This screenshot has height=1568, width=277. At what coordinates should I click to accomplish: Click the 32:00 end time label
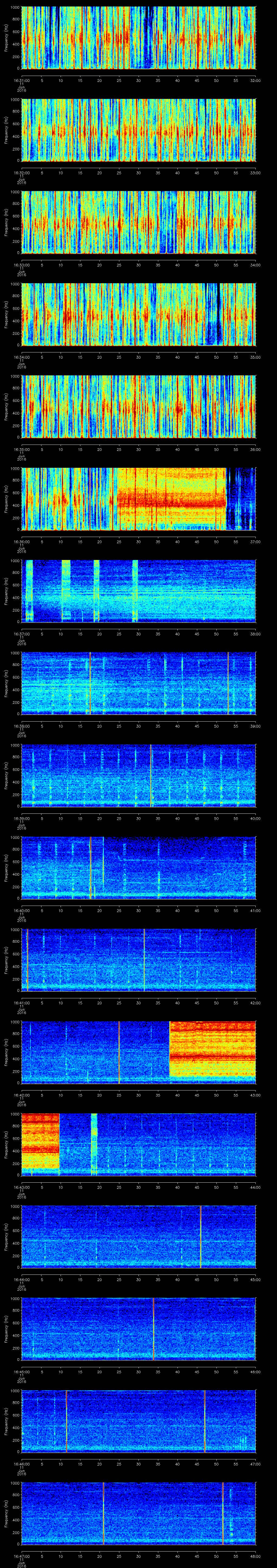coord(256,80)
